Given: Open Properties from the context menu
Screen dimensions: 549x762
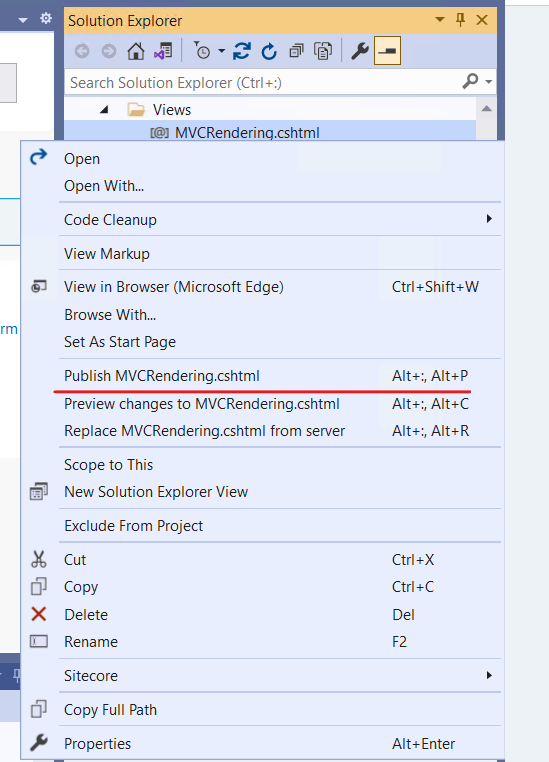Looking at the screenshot, I should click(x=262, y=744).
